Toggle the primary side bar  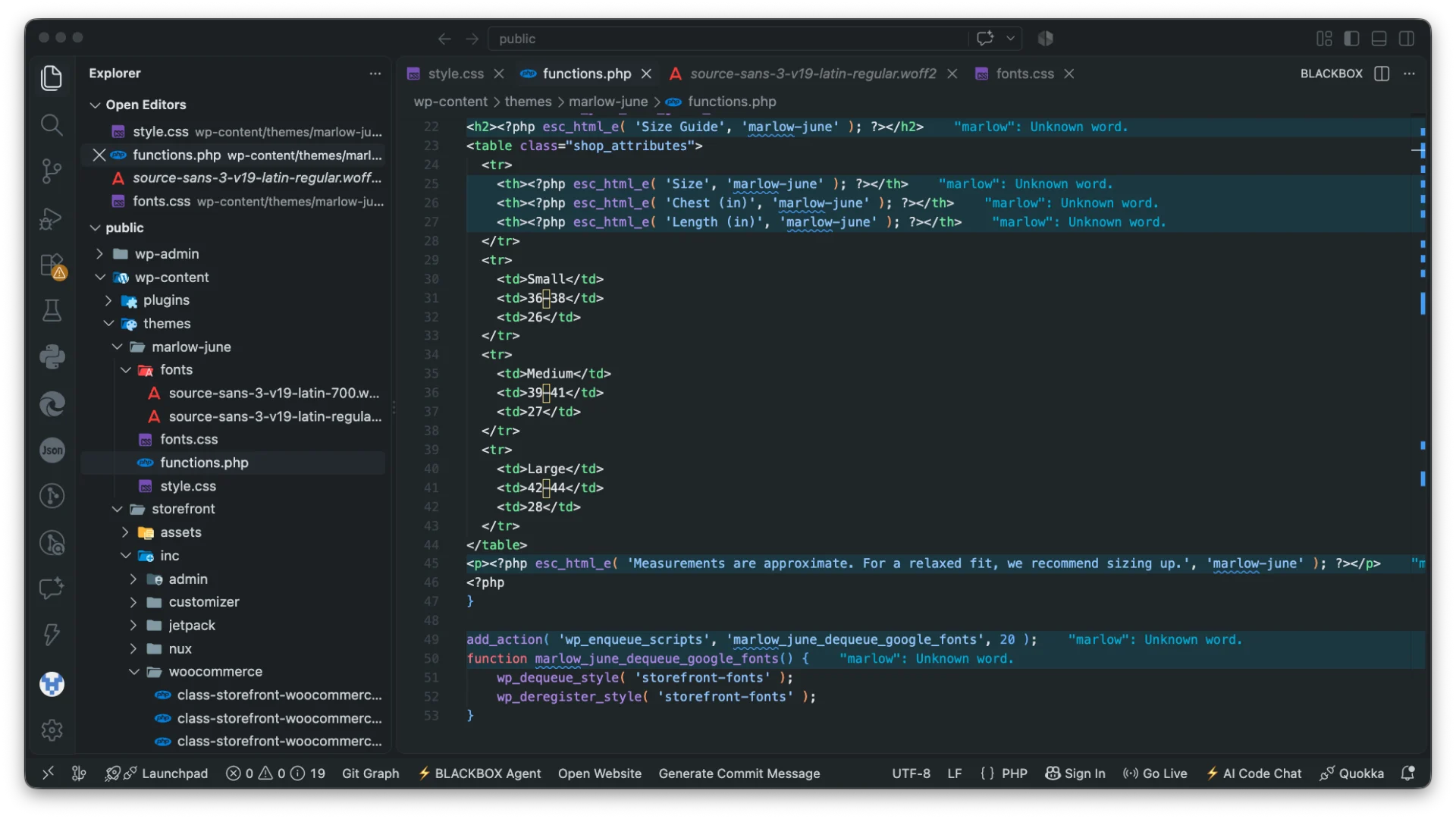point(1351,39)
